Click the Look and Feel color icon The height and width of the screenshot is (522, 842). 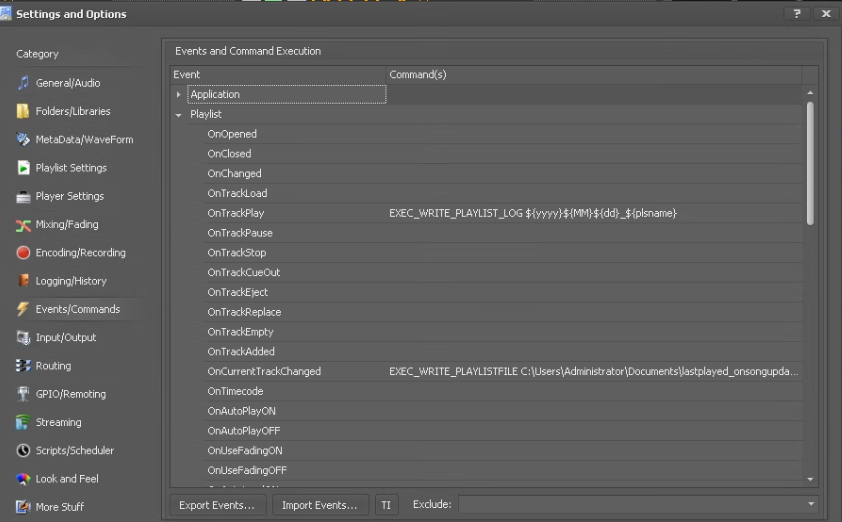click(23, 479)
